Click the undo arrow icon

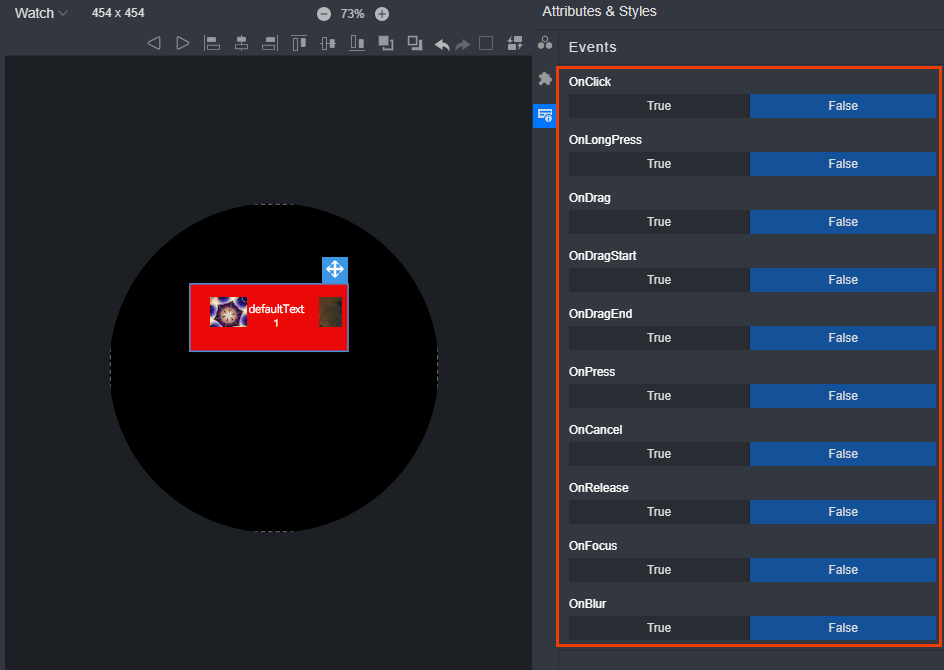point(442,44)
